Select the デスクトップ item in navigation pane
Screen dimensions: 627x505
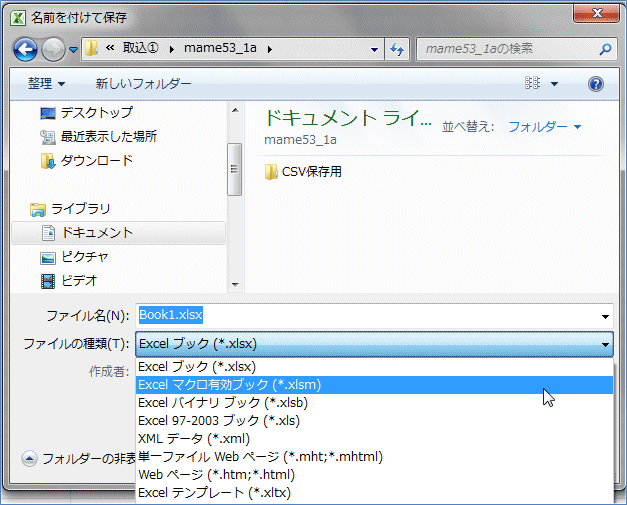pos(95,112)
